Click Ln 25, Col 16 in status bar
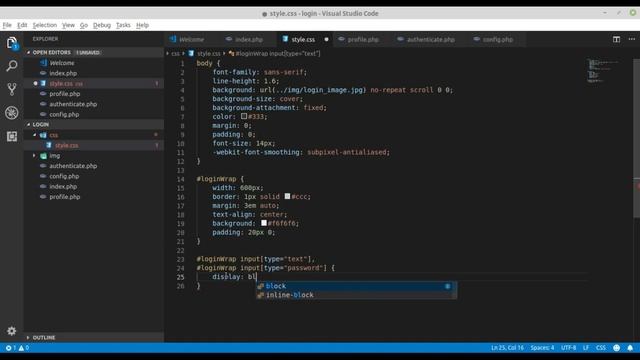640x360 pixels. (x=507, y=348)
